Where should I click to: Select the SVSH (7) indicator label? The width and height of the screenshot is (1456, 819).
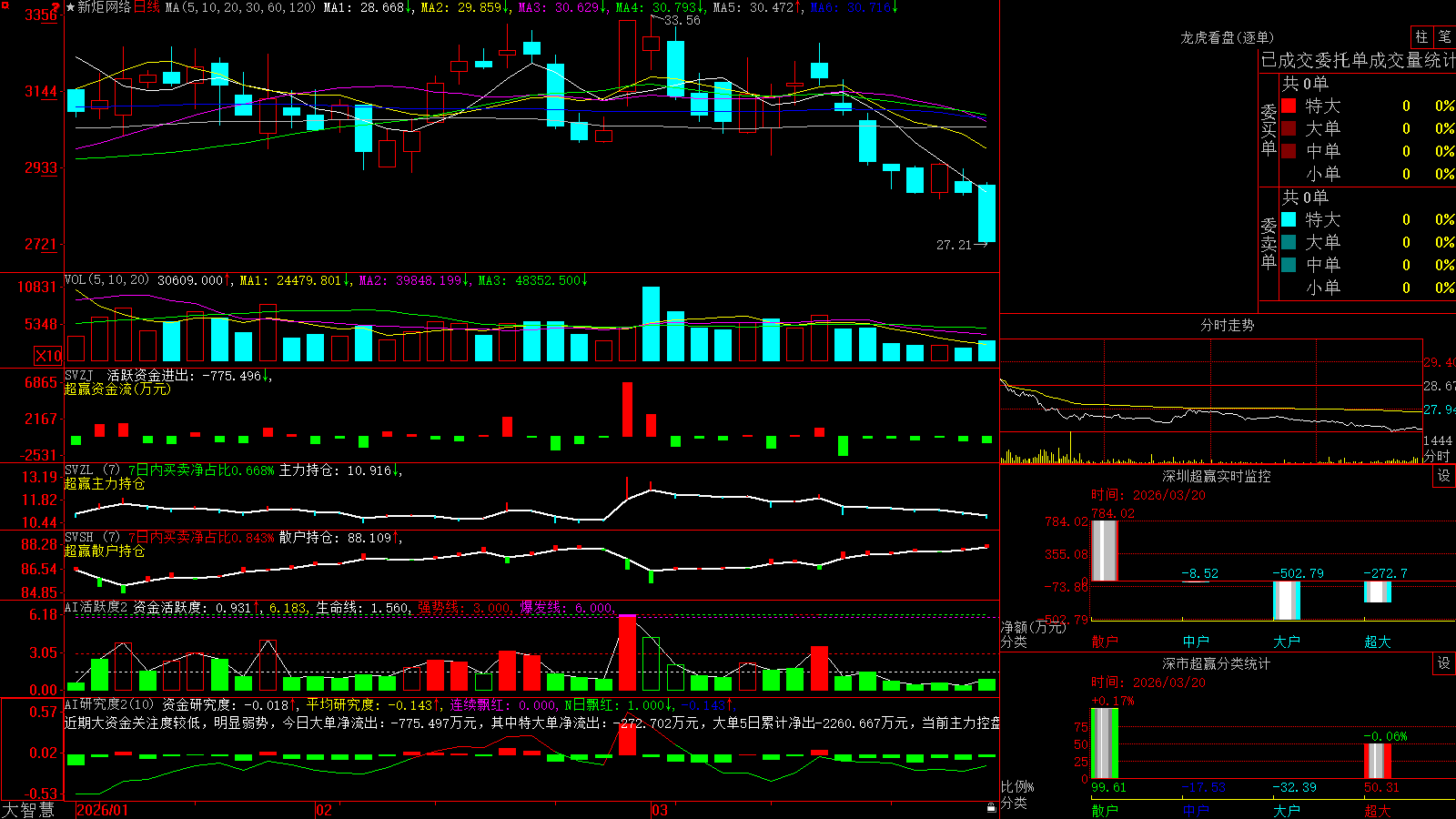[92, 538]
